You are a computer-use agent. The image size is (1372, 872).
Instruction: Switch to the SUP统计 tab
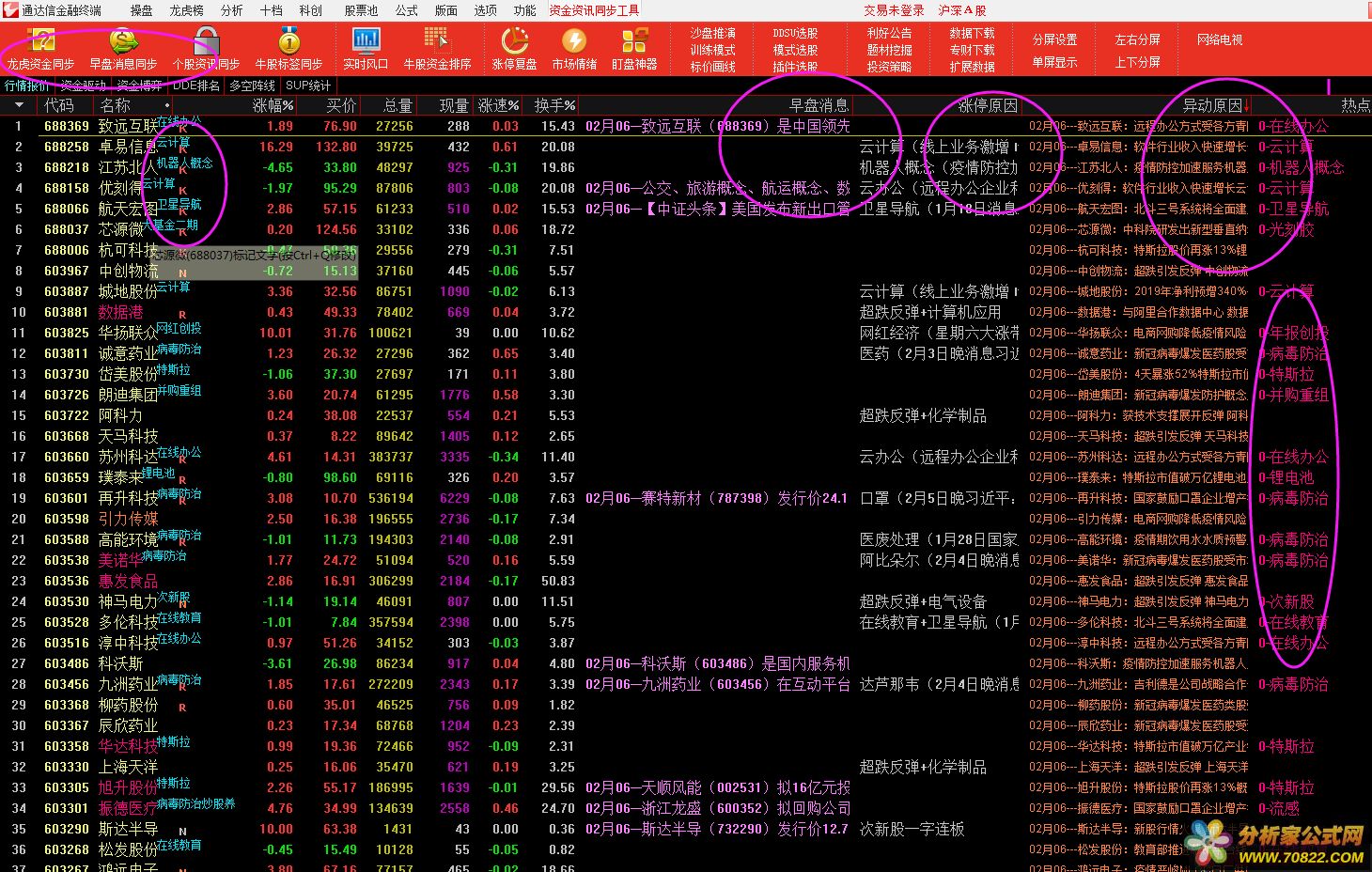point(308,86)
